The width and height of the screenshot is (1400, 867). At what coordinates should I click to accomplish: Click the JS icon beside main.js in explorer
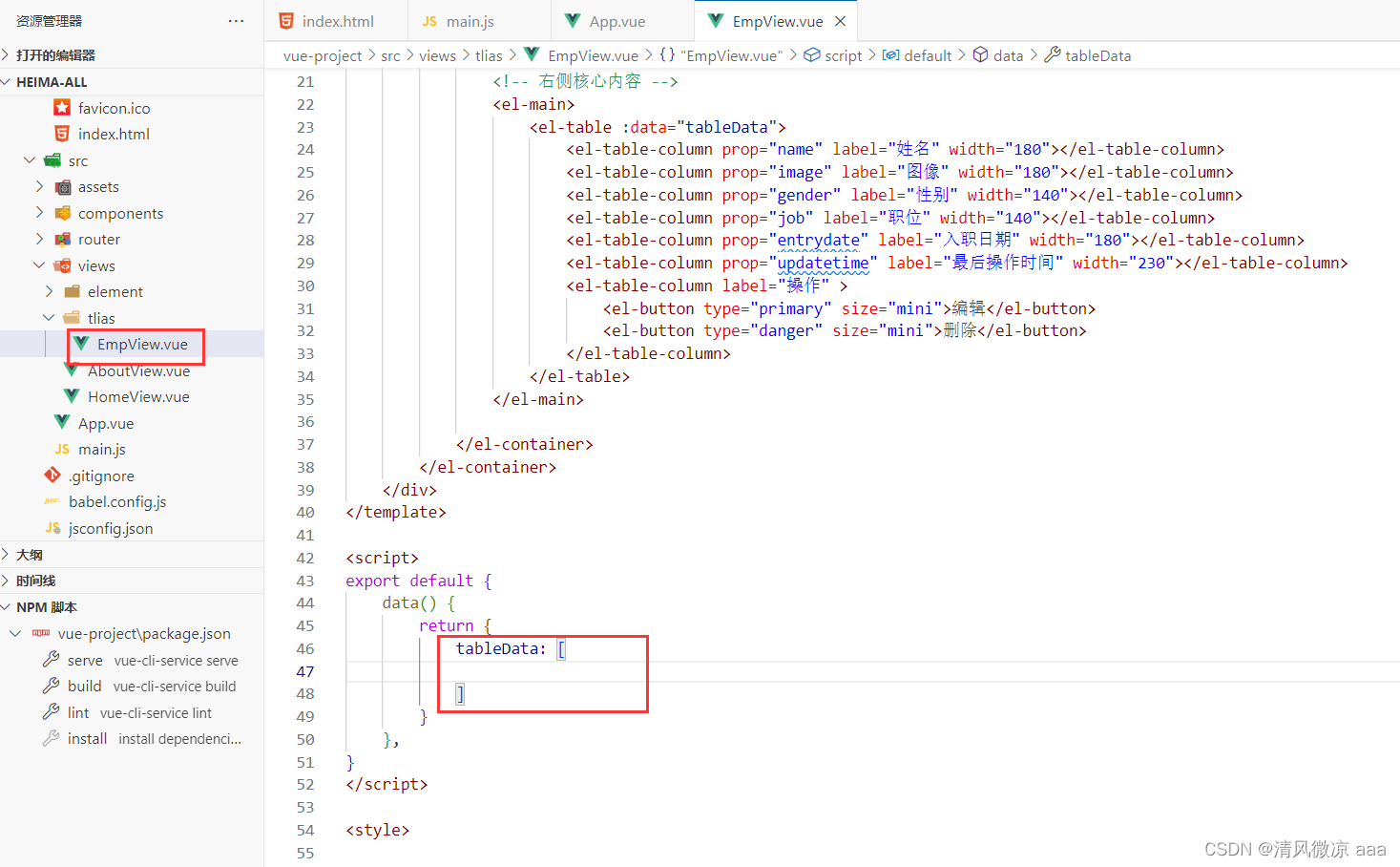coord(62,450)
